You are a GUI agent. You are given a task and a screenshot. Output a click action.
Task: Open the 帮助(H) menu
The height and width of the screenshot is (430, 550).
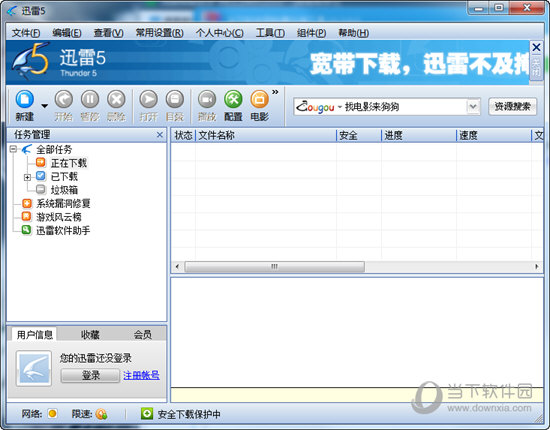pyautogui.click(x=353, y=33)
